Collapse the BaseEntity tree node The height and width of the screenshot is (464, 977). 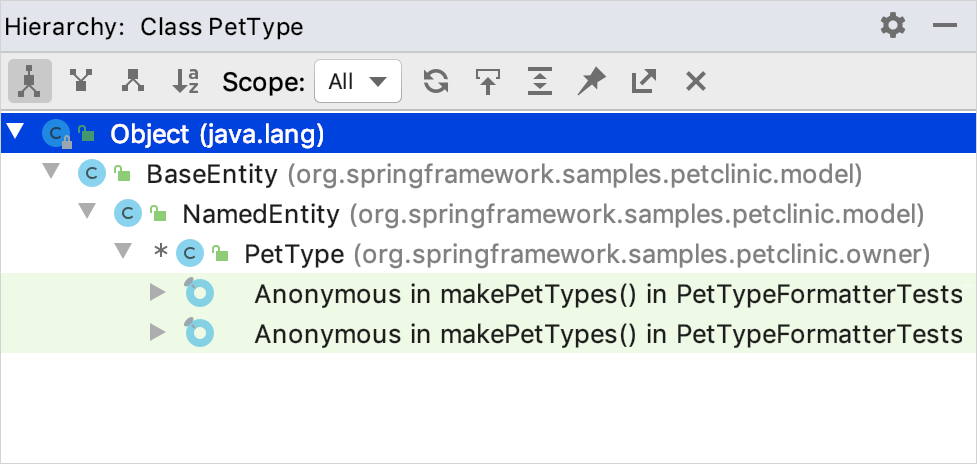pos(52,173)
